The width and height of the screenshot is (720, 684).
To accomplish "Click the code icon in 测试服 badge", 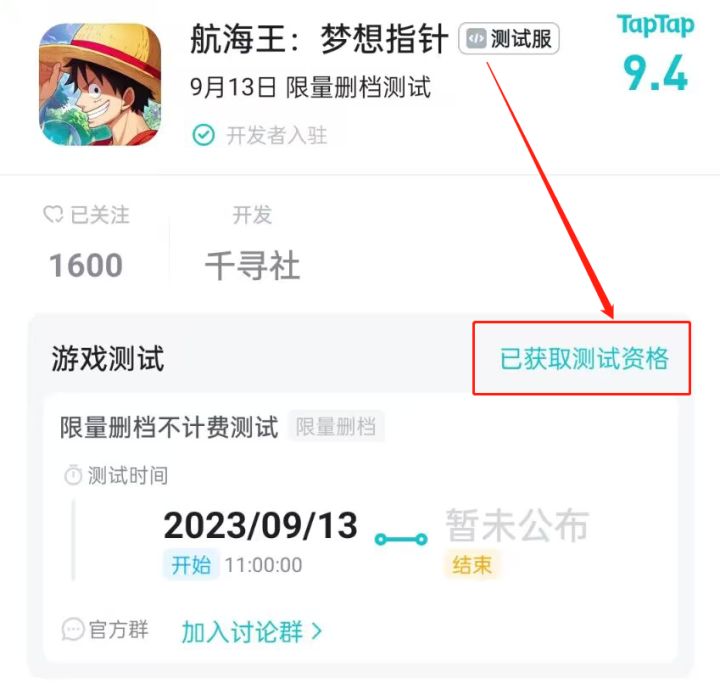I will point(476,39).
